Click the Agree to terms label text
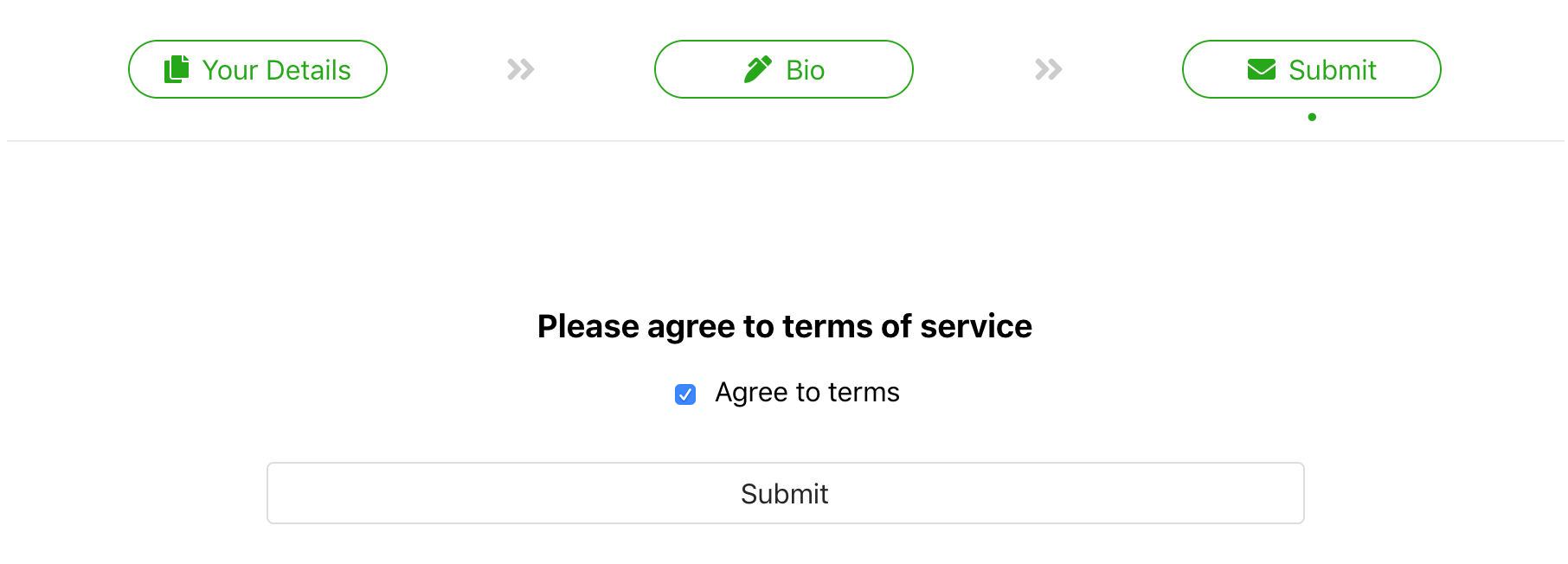The width and height of the screenshot is (1568, 564). (x=806, y=392)
